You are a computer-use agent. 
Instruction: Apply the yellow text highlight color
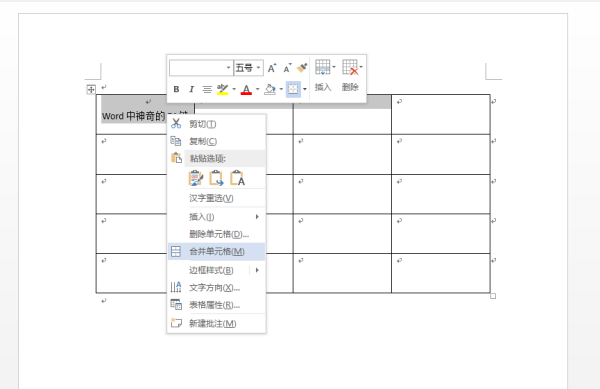pyautogui.click(x=222, y=90)
